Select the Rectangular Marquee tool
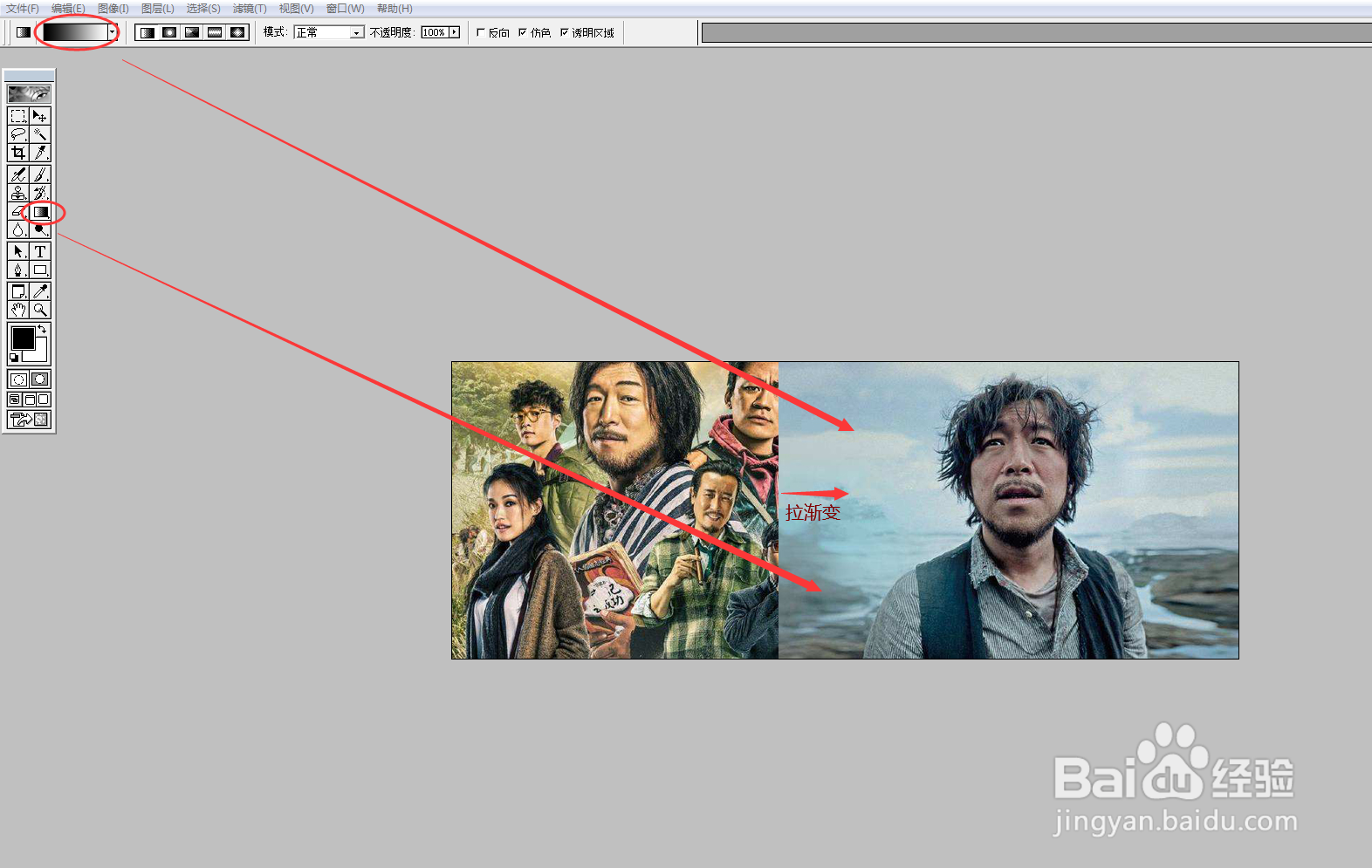Viewport: 1372px width, 868px height. pyautogui.click(x=18, y=116)
